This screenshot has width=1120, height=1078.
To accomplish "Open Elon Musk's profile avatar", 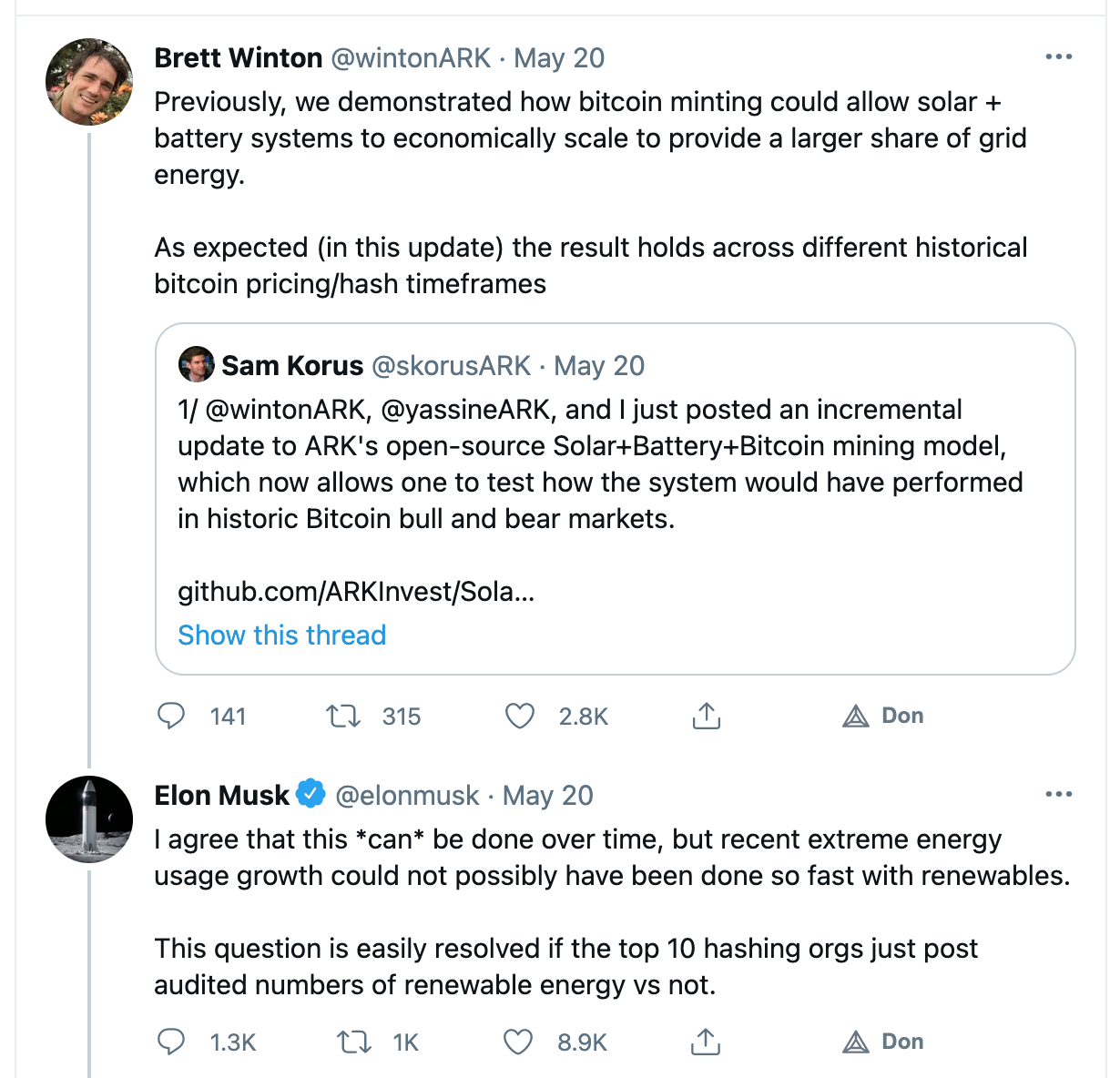I will pyautogui.click(x=89, y=819).
